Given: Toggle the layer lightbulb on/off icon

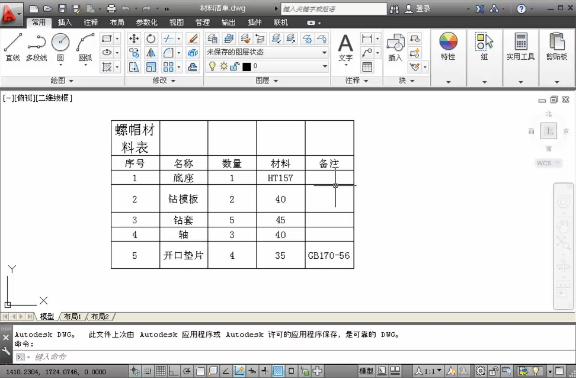Looking at the screenshot, I should (x=212, y=66).
